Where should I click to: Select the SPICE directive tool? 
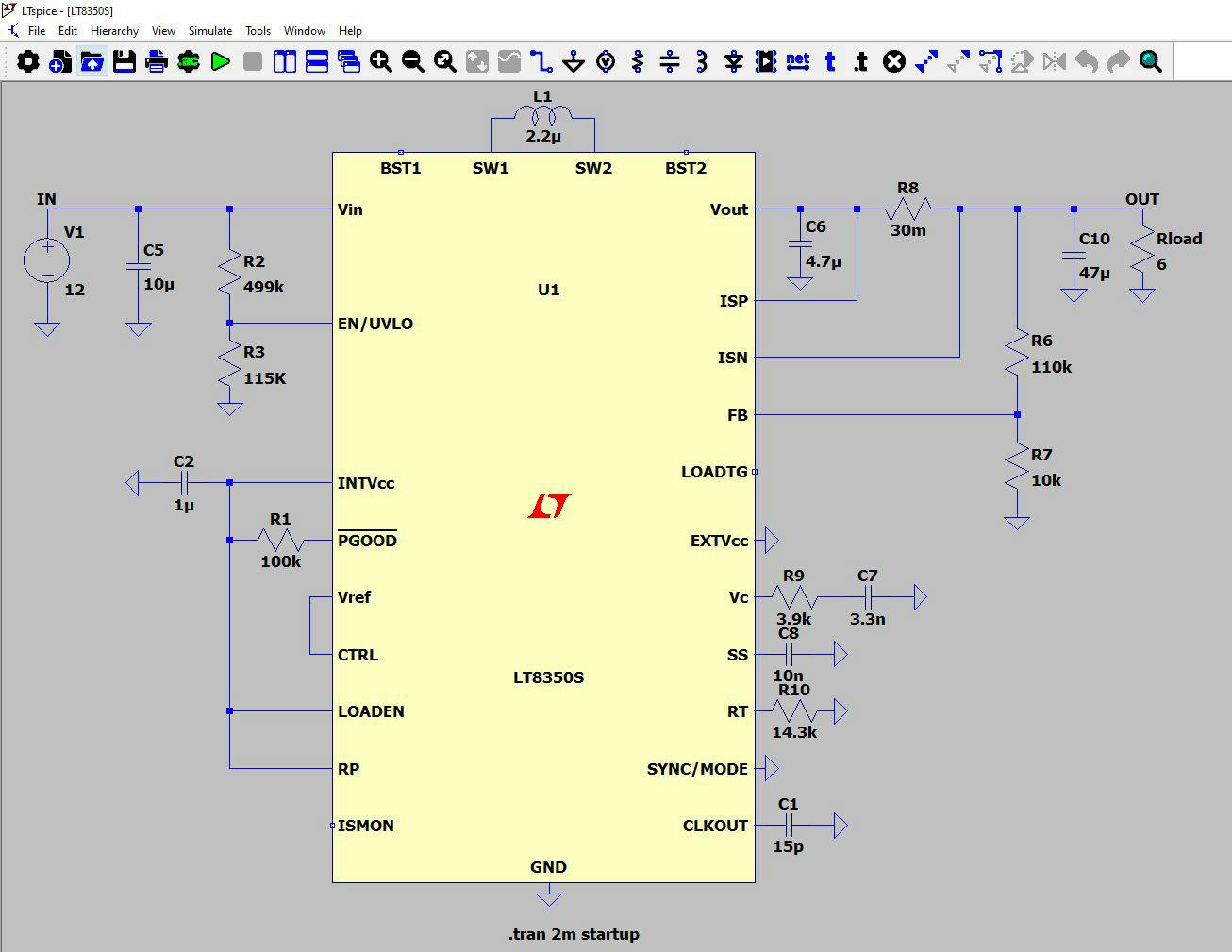click(859, 60)
